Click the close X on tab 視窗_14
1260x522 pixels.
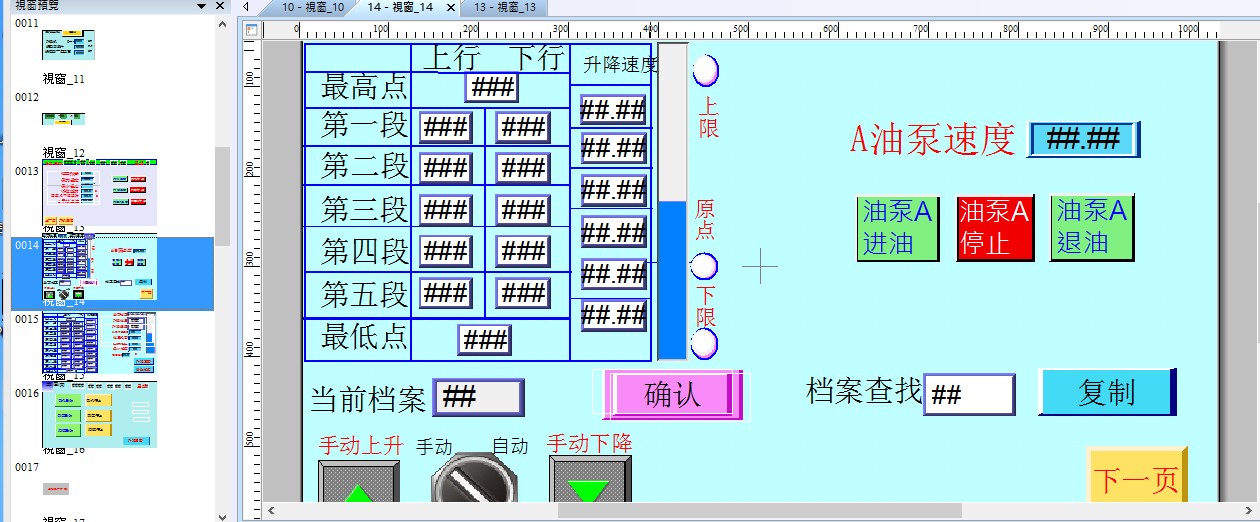pyautogui.click(x=450, y=7)
